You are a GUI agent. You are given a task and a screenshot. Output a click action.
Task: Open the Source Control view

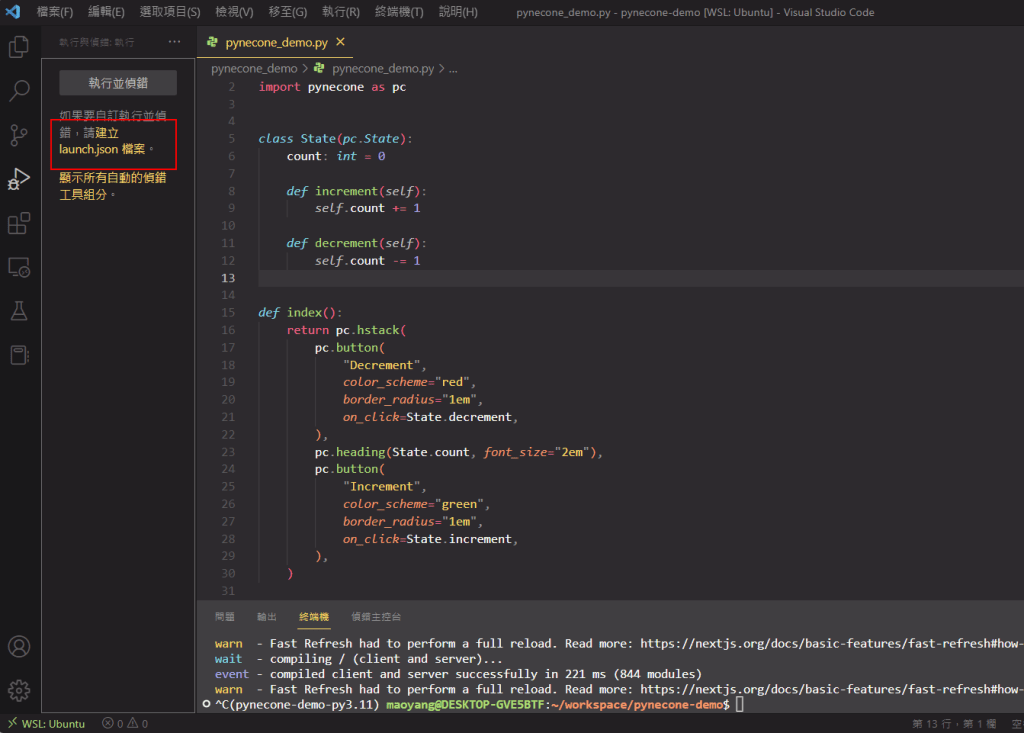coord(19,135)
